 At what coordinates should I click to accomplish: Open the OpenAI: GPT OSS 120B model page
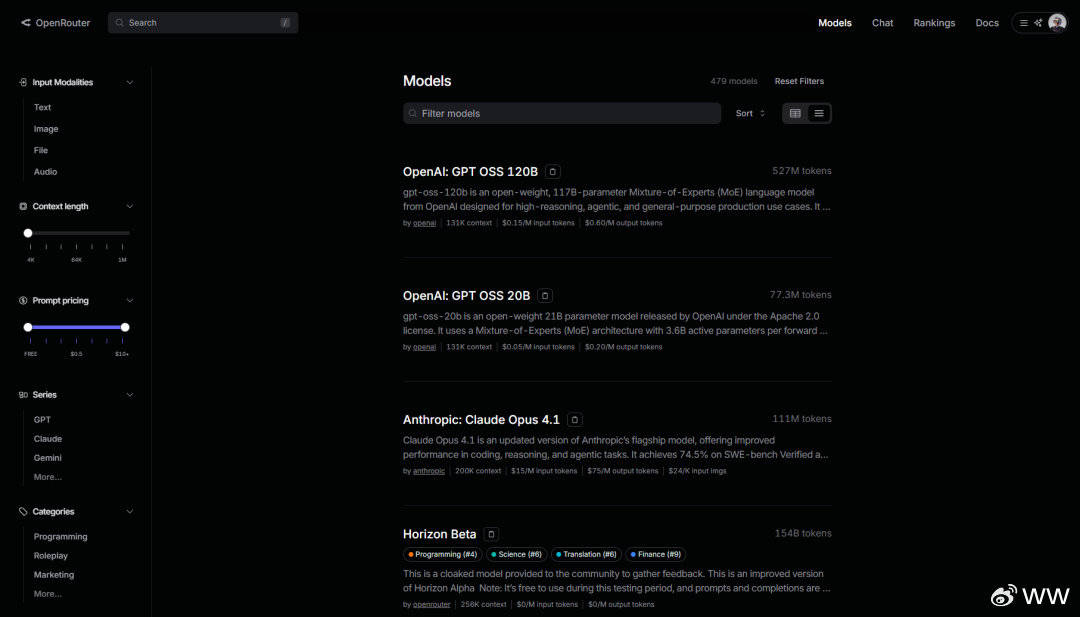[x=470, y=171]
